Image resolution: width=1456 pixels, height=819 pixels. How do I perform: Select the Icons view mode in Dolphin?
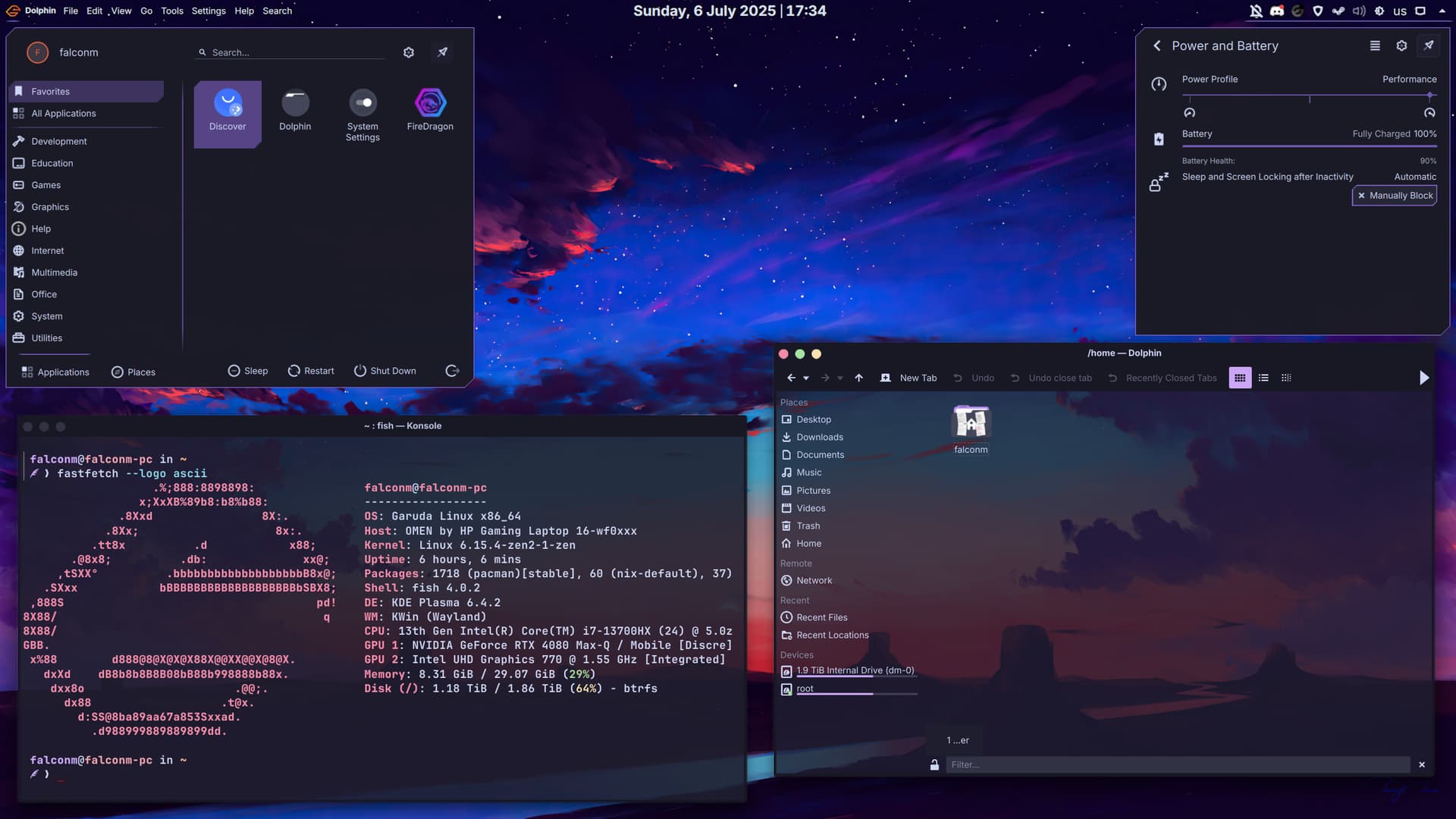1240,378
